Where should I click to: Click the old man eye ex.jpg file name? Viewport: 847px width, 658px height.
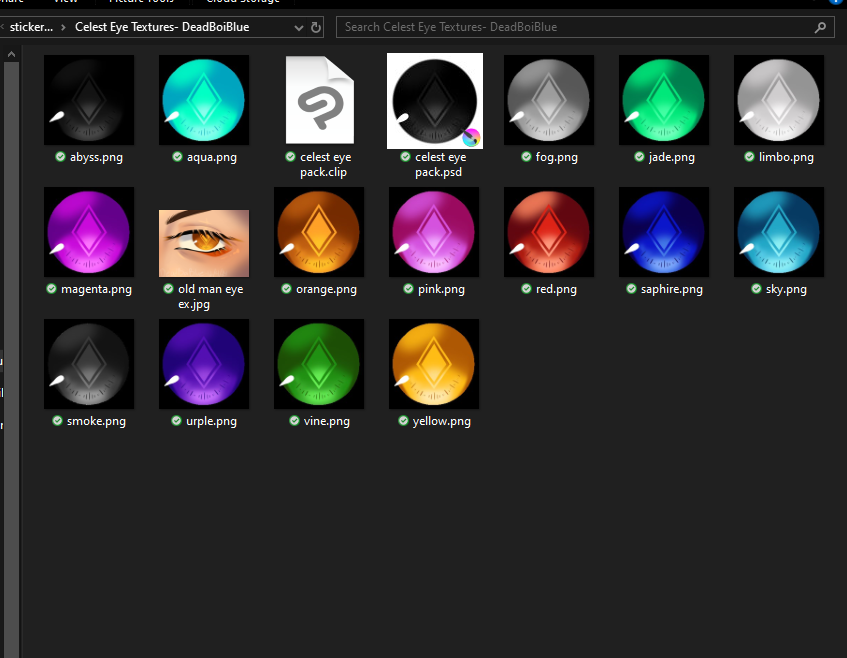(x=210, y=296)
